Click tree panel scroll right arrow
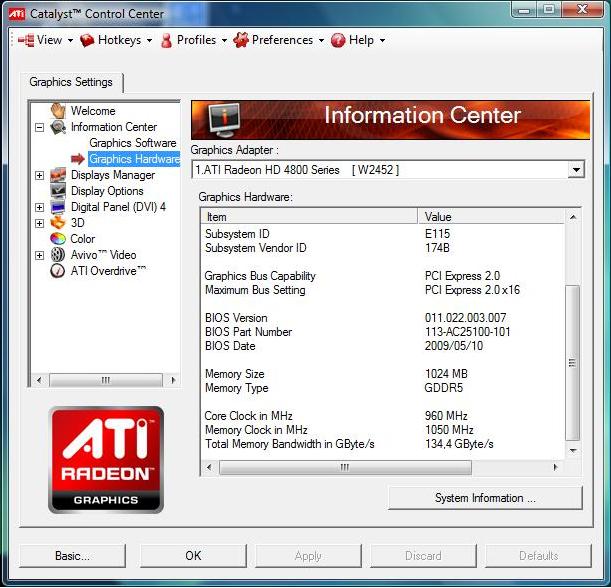This screenshot has height=588, width=611. click(x=173, y=380)
